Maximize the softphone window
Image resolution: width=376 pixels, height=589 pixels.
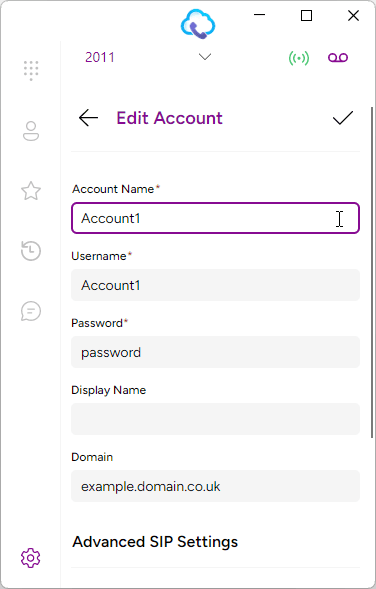click(307, 15)
